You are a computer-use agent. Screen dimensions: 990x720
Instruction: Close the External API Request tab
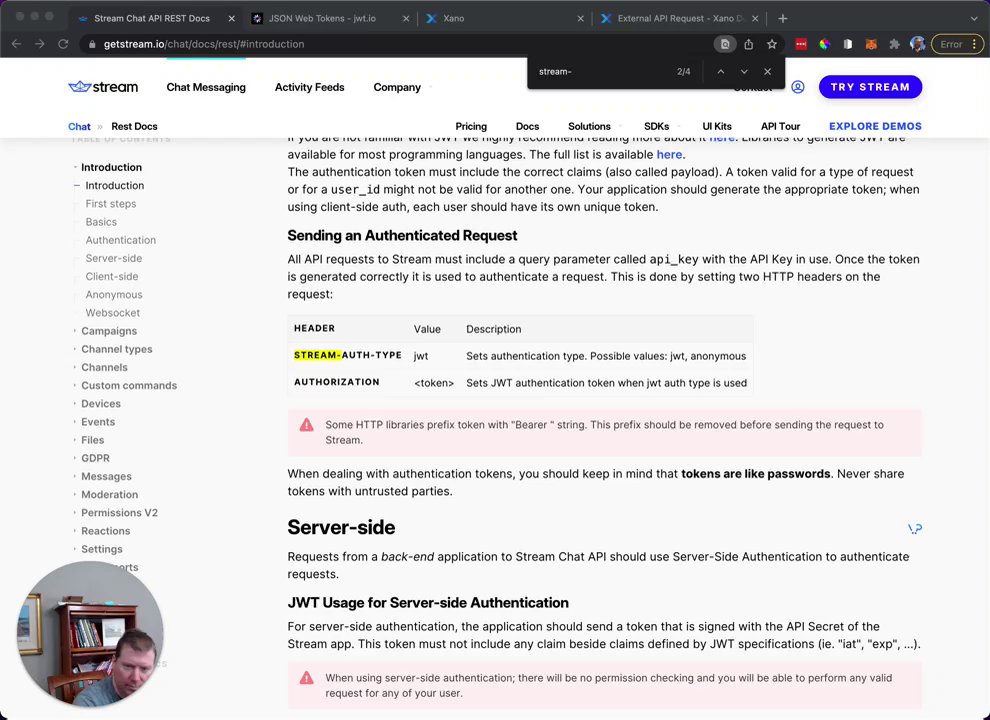(755, 18)
